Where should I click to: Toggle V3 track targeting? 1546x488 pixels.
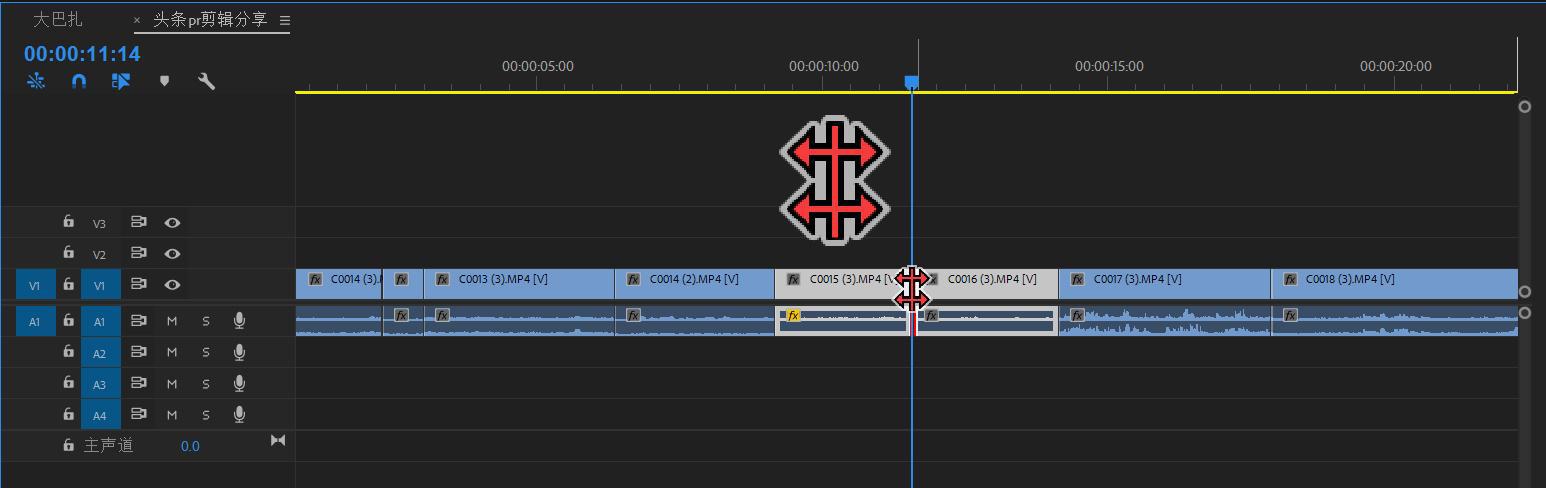[x=100, y=223]
